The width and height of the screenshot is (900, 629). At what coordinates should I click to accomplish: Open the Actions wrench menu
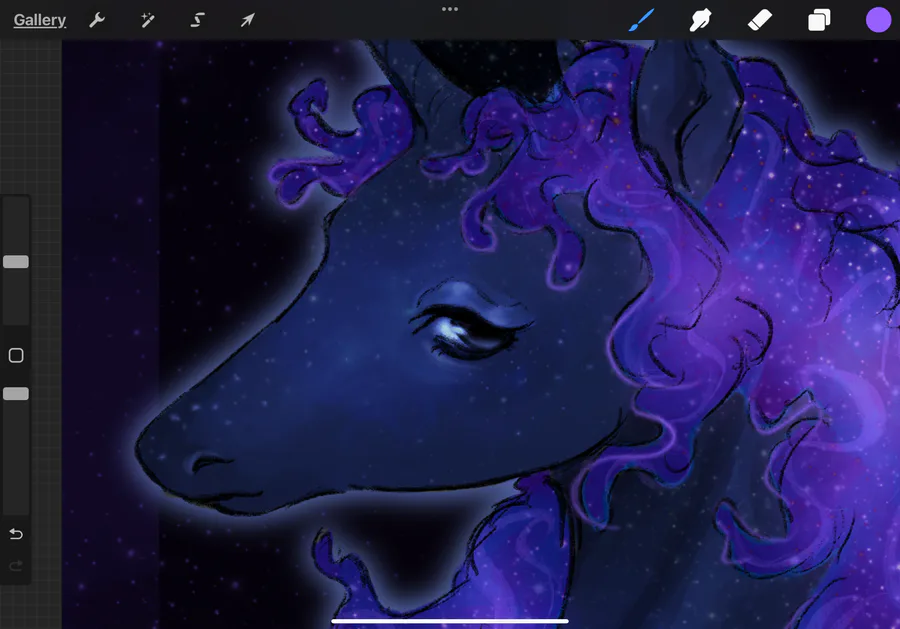point(97,20)
